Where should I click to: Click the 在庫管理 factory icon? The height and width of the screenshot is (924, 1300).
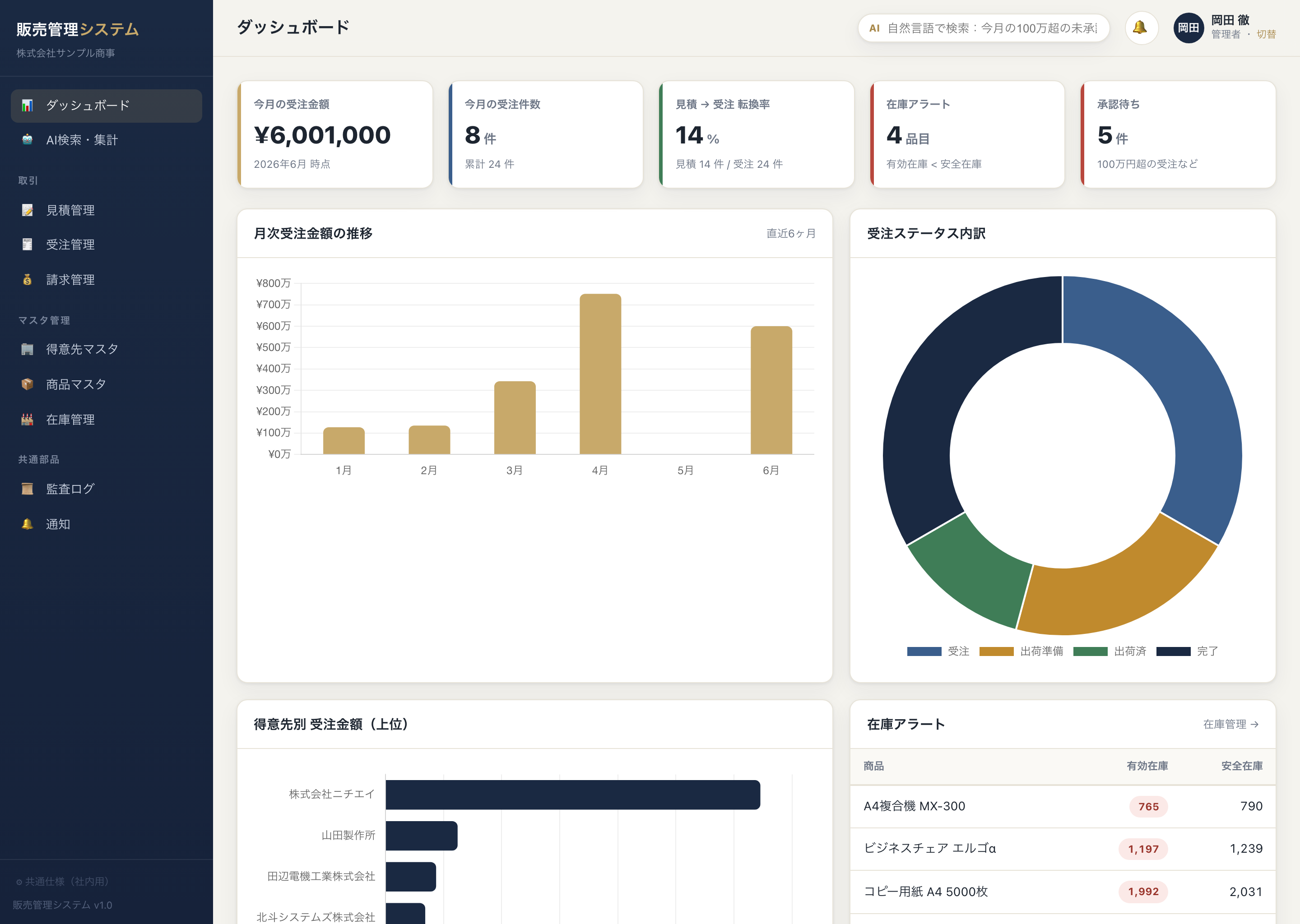(27, 419)
